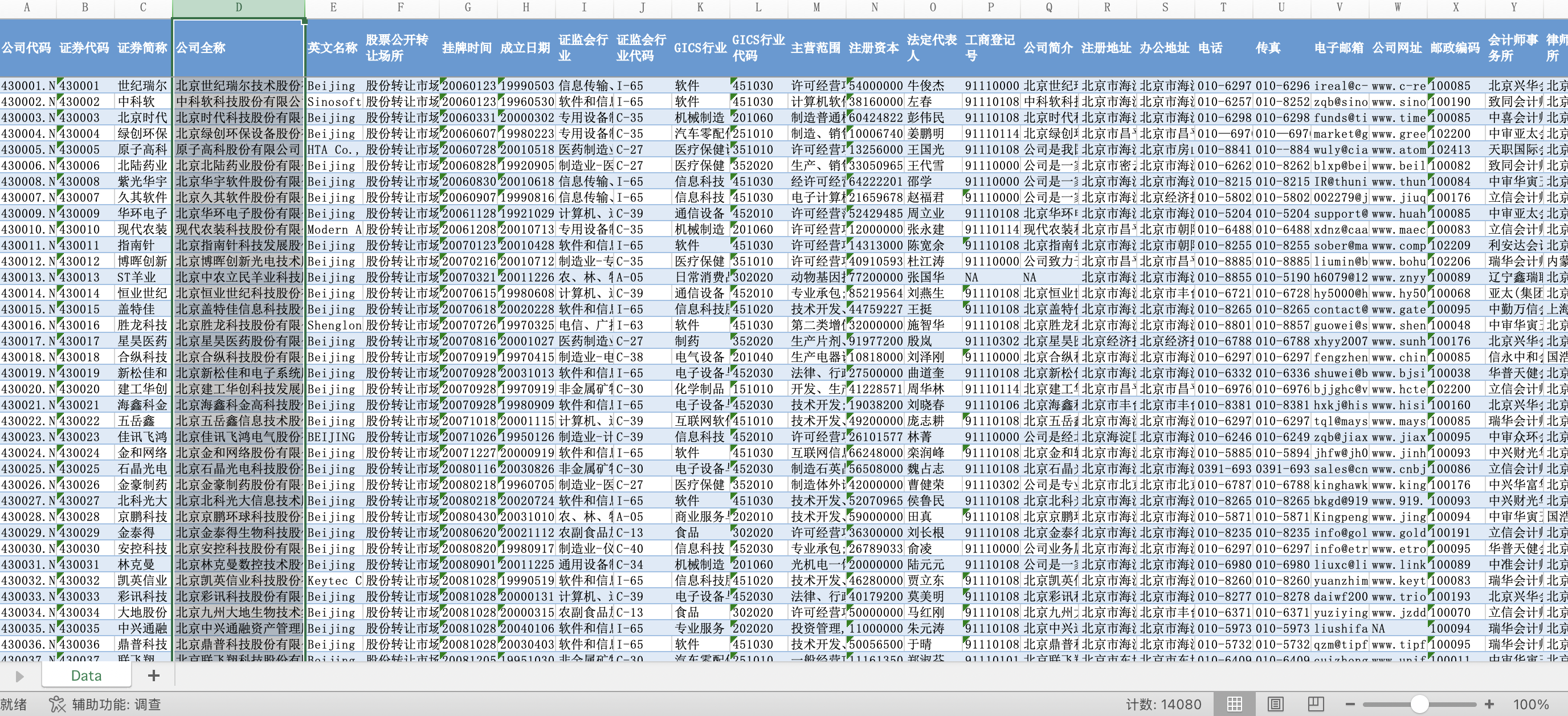Screen dimensions: 1568x716
Task: Click the 就绪 ready status label
Action: (x=14, y=705)
